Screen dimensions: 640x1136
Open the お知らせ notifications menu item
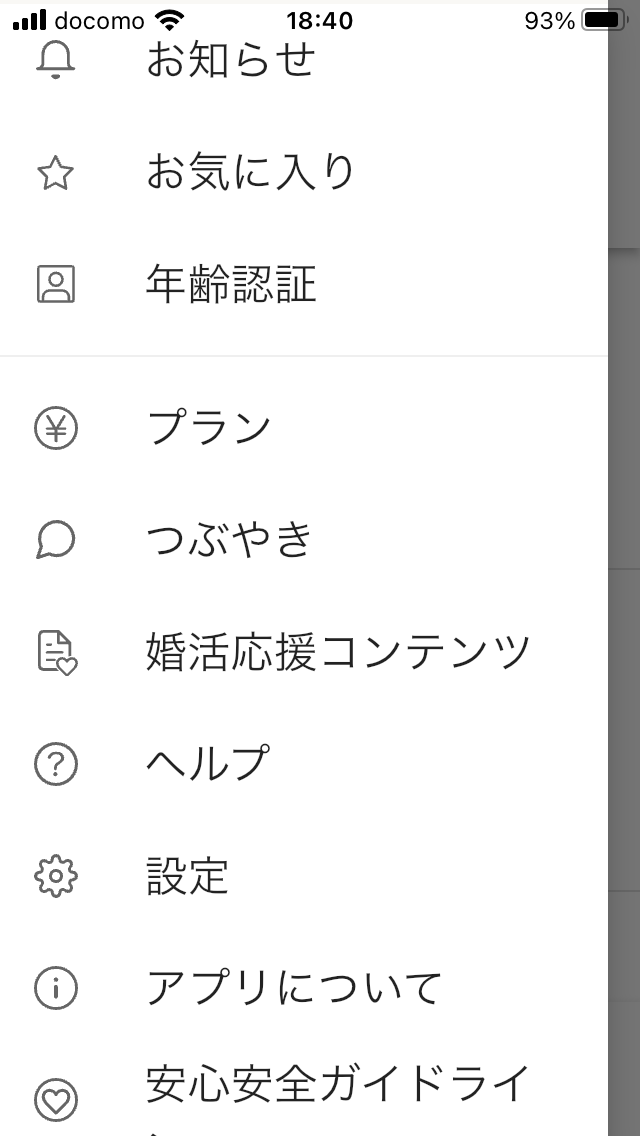pyautogui.click(x=232, y=62)
